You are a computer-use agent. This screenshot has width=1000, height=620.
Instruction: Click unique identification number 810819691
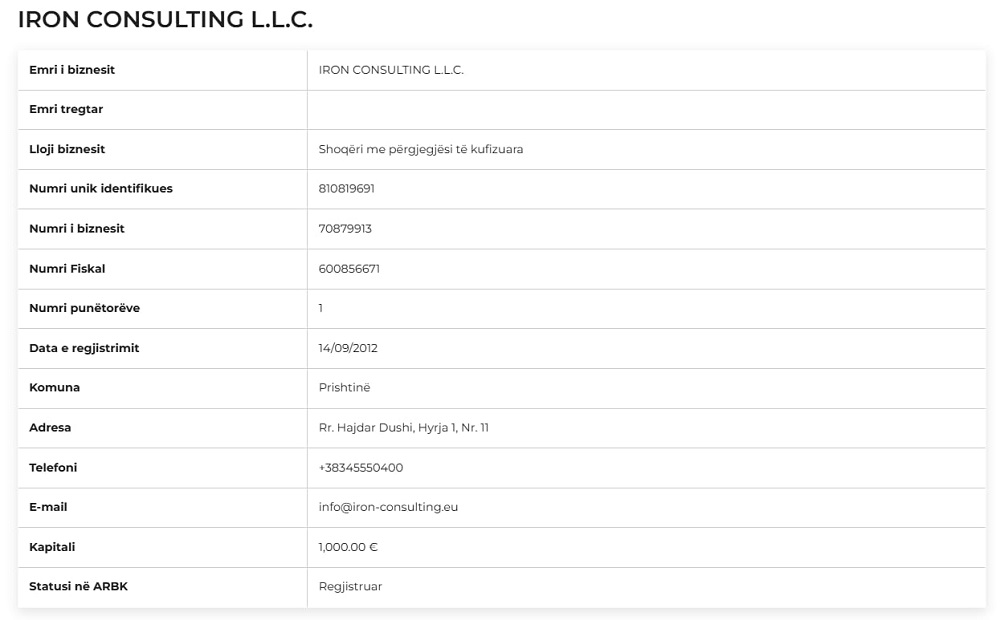coord(346,188)
